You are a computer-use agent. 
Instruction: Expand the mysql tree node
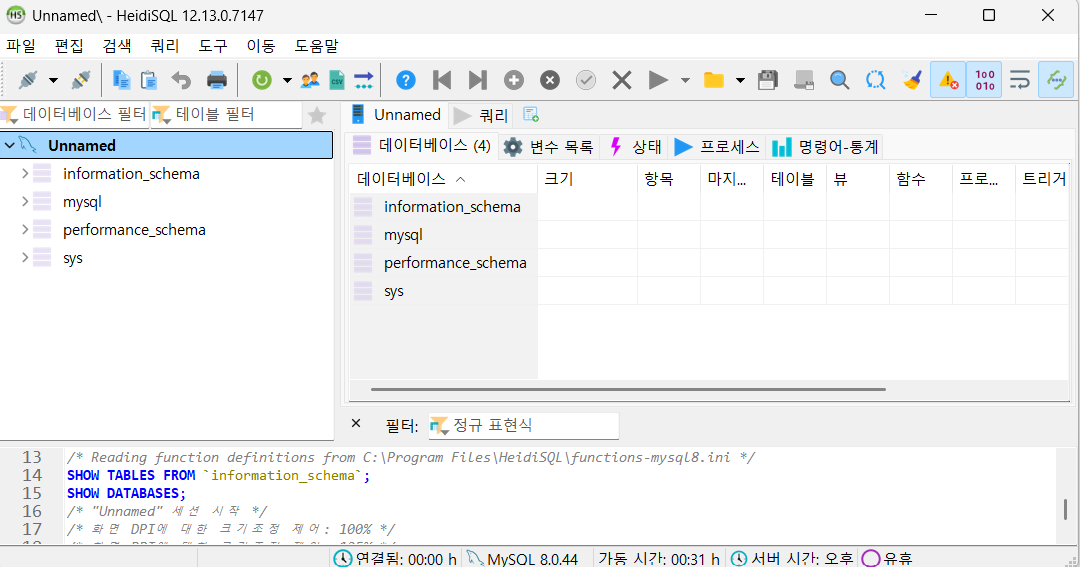point(25,202)
